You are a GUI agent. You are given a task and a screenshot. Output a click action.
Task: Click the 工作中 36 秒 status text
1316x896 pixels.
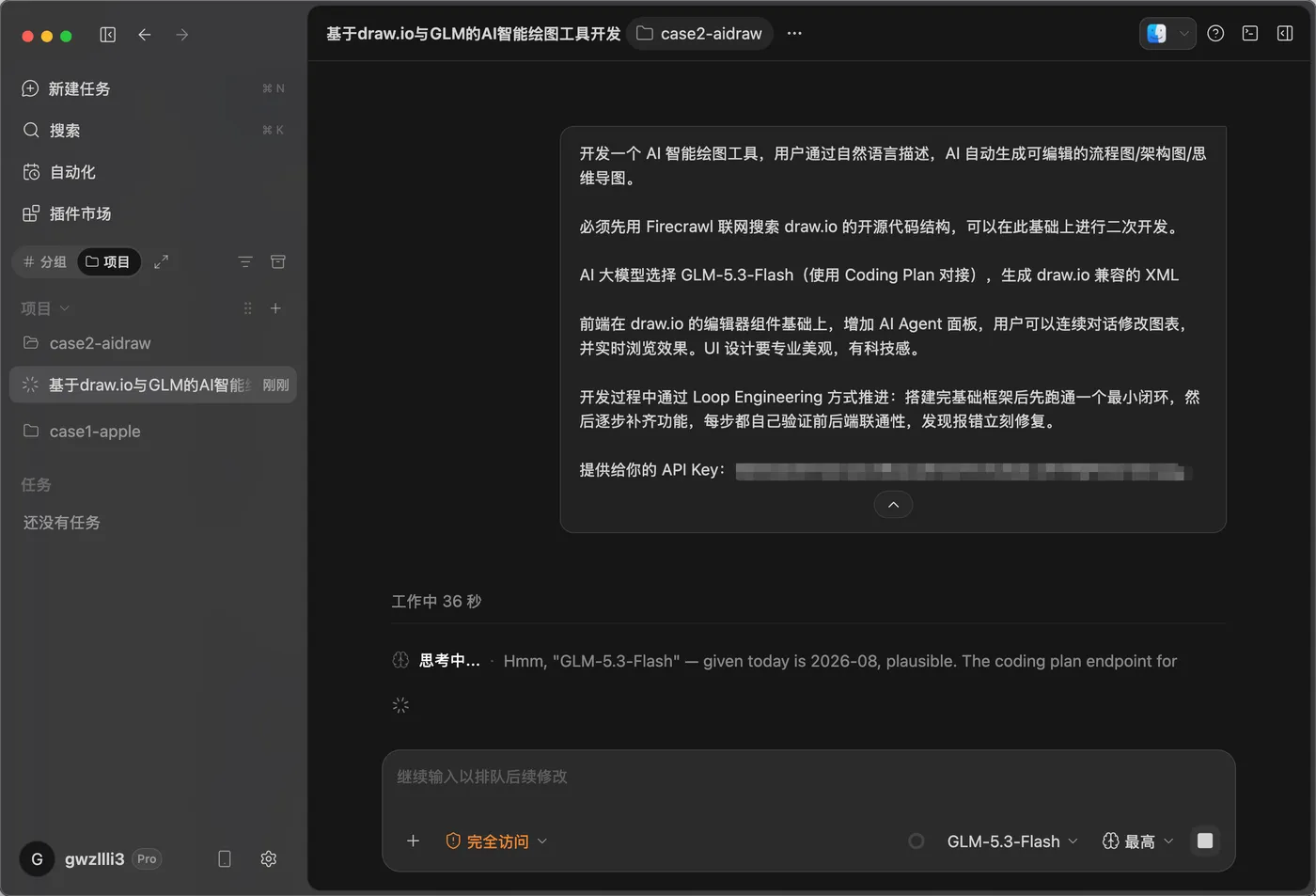(x=436, y=601)
